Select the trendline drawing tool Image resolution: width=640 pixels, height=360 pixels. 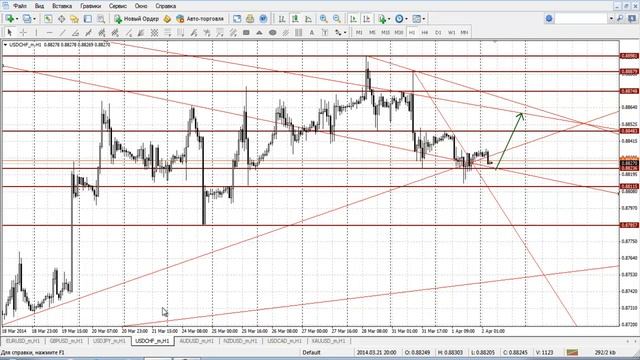click(x=62, y=32)
